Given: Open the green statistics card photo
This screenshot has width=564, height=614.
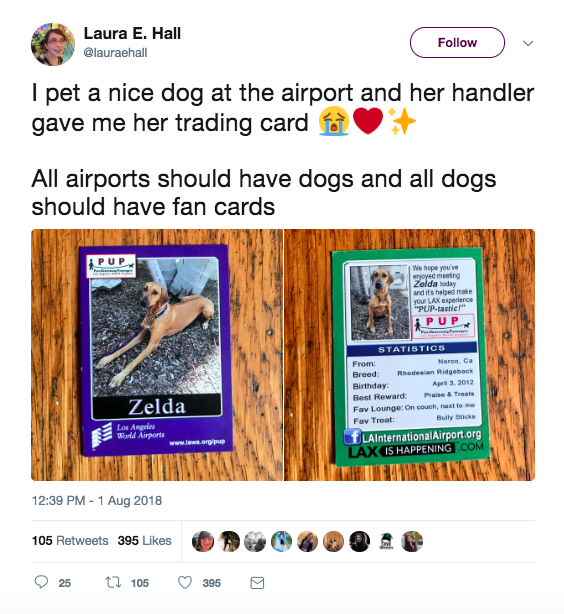Looking at the screenshot, I should [409, 355].
